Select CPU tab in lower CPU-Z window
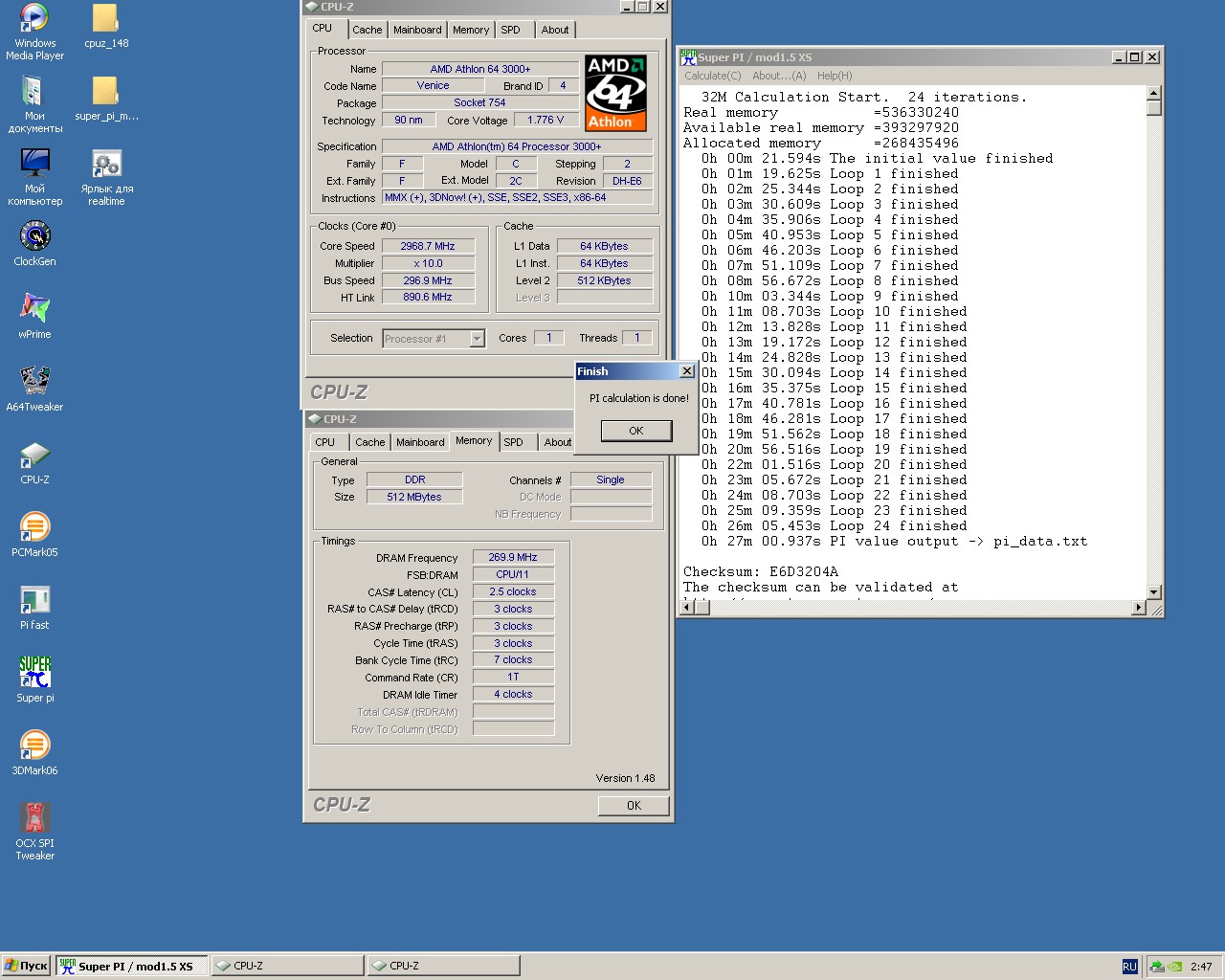 coord(325,442)
